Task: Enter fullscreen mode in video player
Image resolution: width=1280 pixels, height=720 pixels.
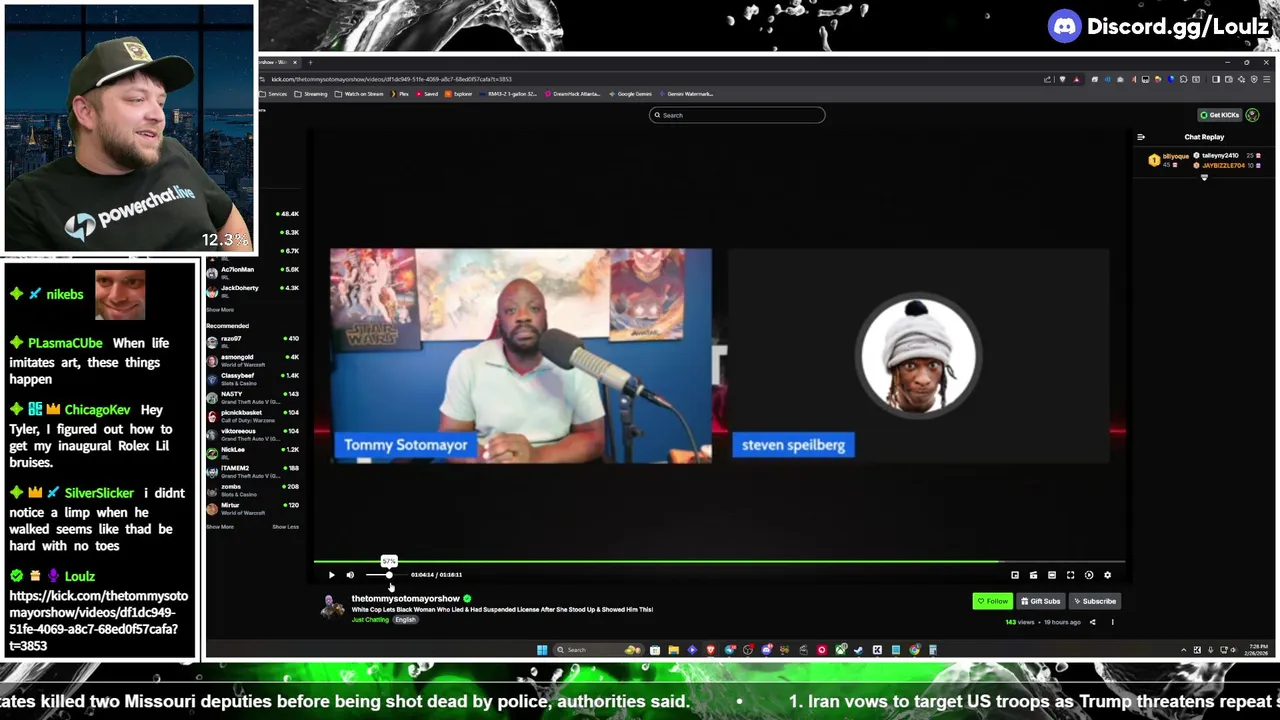Action: (1070, 575)
